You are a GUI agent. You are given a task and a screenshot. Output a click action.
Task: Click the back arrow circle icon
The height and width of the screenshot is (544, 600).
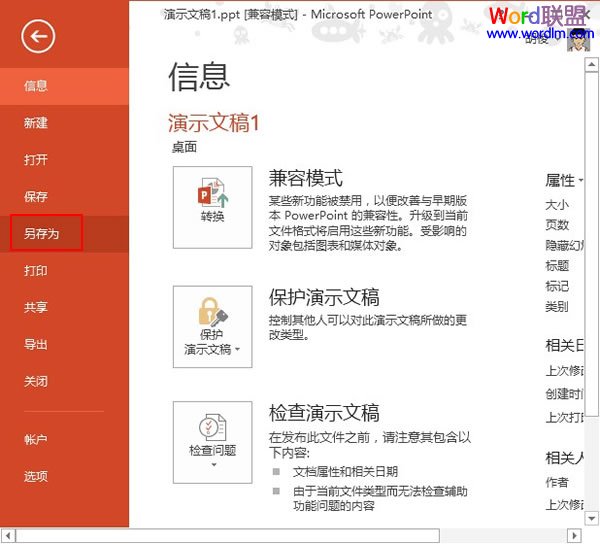38,36
